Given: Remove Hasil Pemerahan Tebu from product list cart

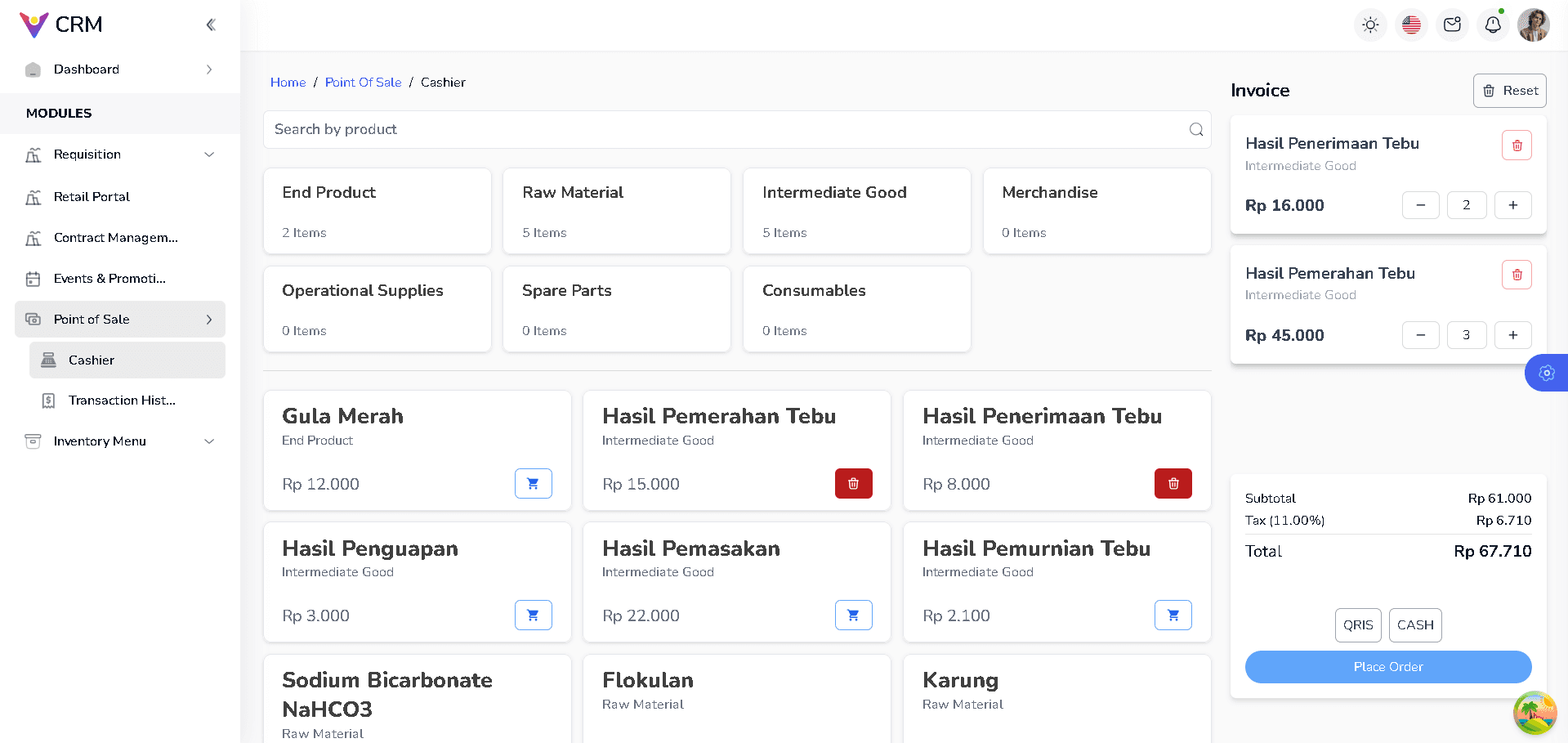Looking at the screenshot, I should click(x=853, y=483).
